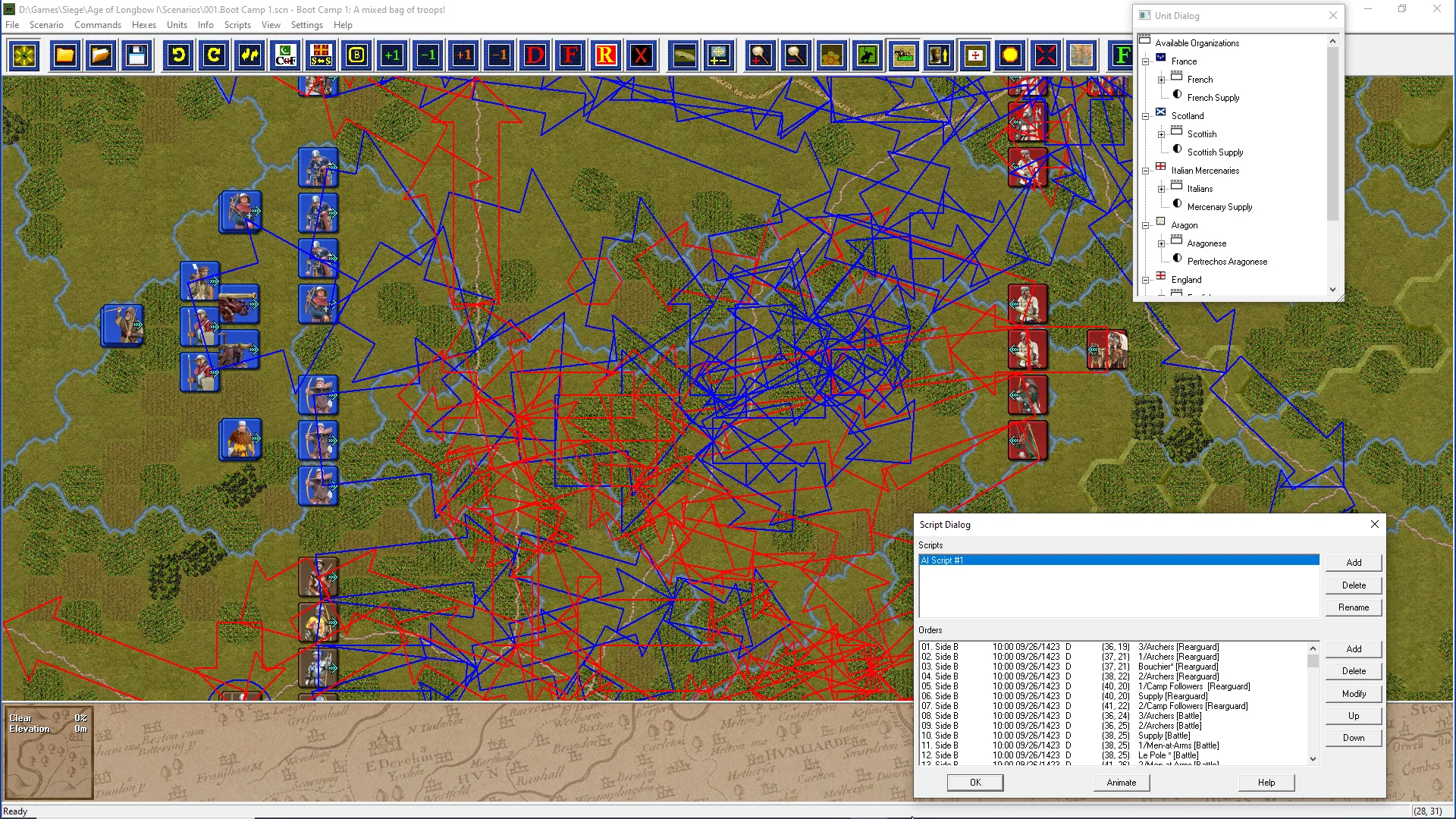Click the C&F flag toolbar icon
The width and height of the screenshot is (1456, 819).
pyautogui.click(x=285, y=55)
